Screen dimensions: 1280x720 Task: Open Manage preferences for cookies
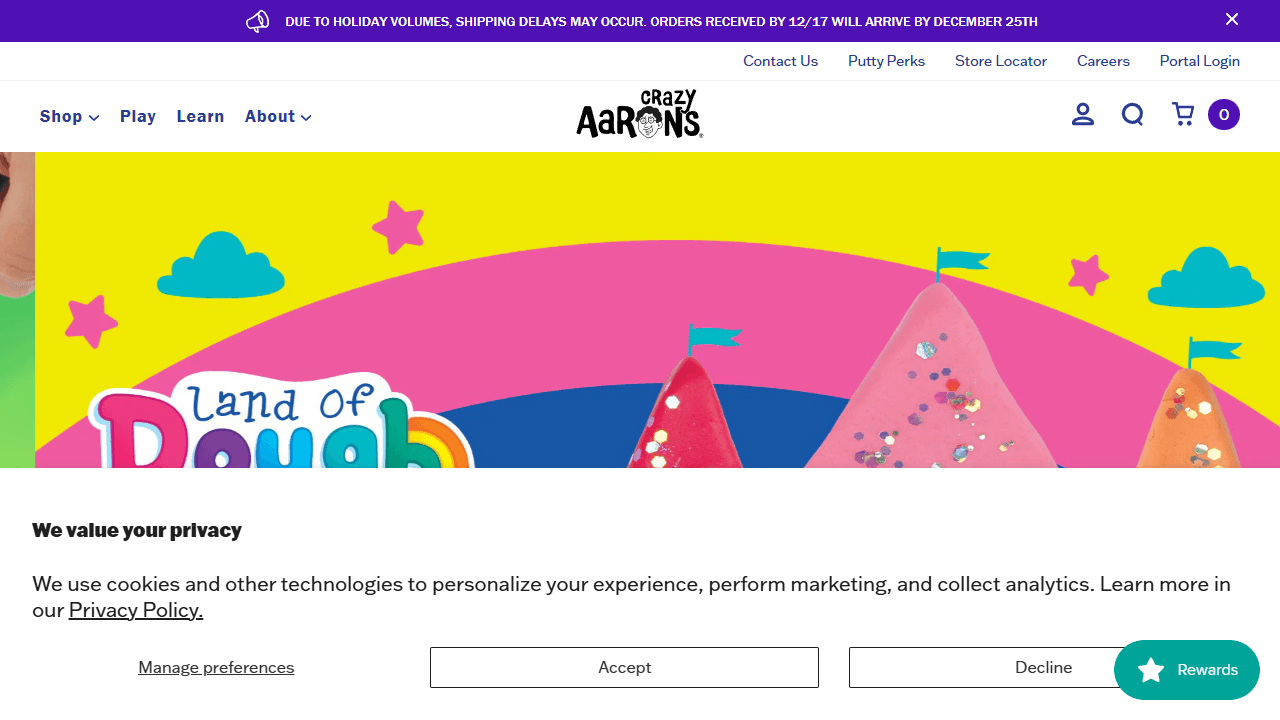tap(216, 667)
